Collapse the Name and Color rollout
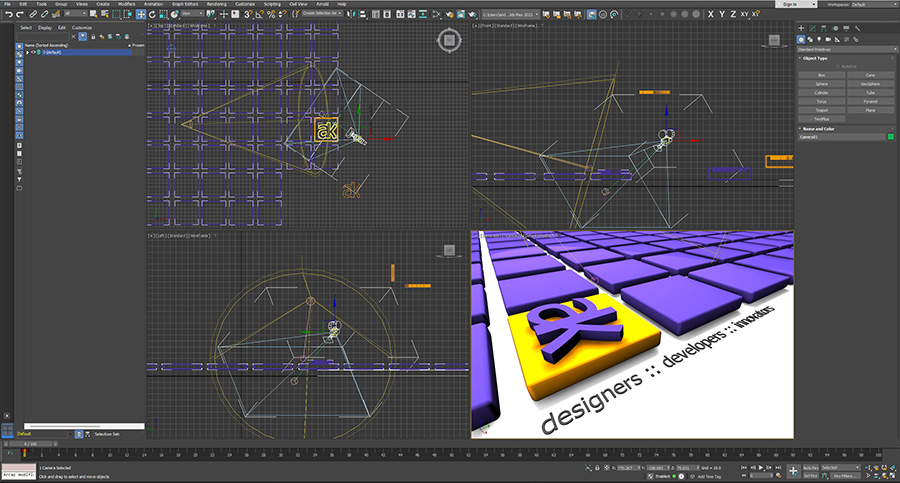 pyautogui.click(x=847, y=129)
